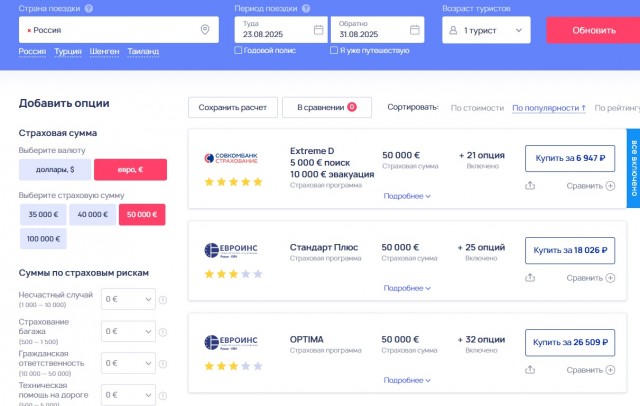Buy OPTIMA for 26 509 ₽
Screen dimensions: 640x406
click(x=570, y=343)
